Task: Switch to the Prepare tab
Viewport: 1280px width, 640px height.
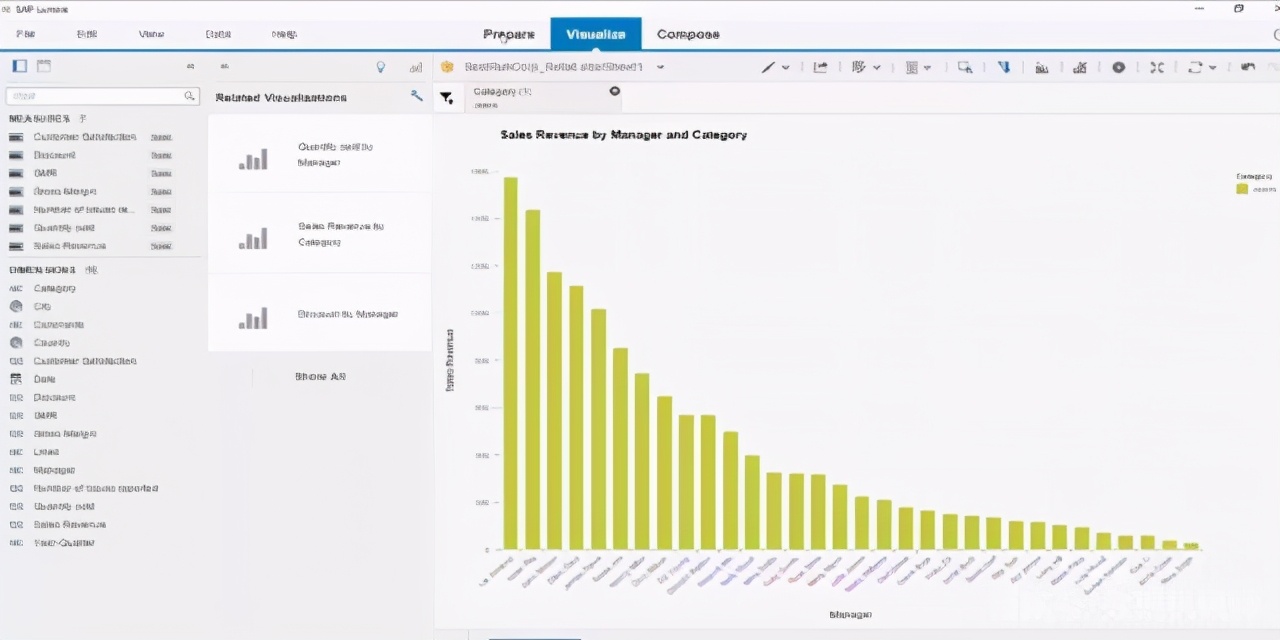Action: click(x=509, y=34)
